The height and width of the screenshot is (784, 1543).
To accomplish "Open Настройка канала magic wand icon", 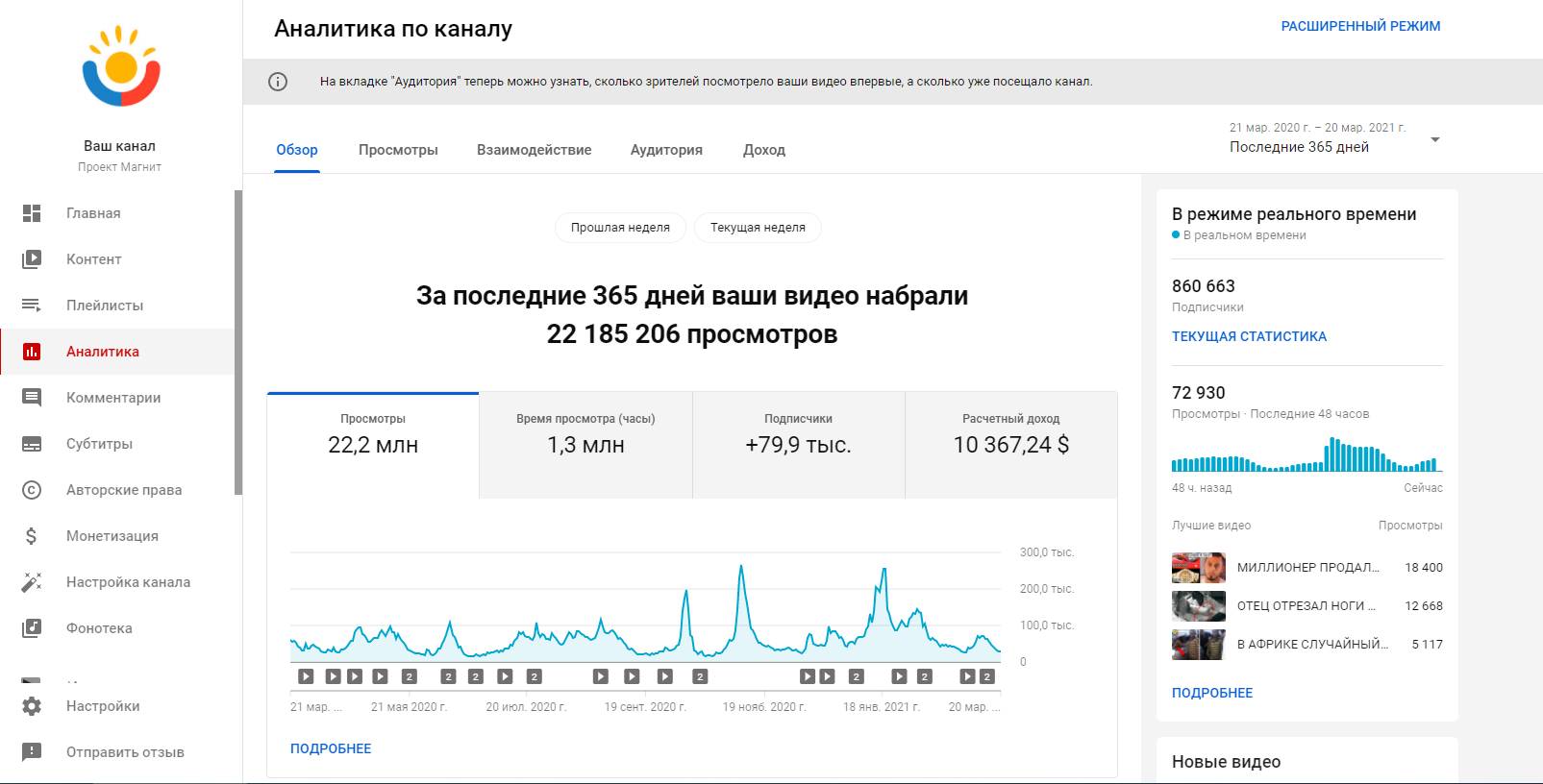I will tap(32, 582).
